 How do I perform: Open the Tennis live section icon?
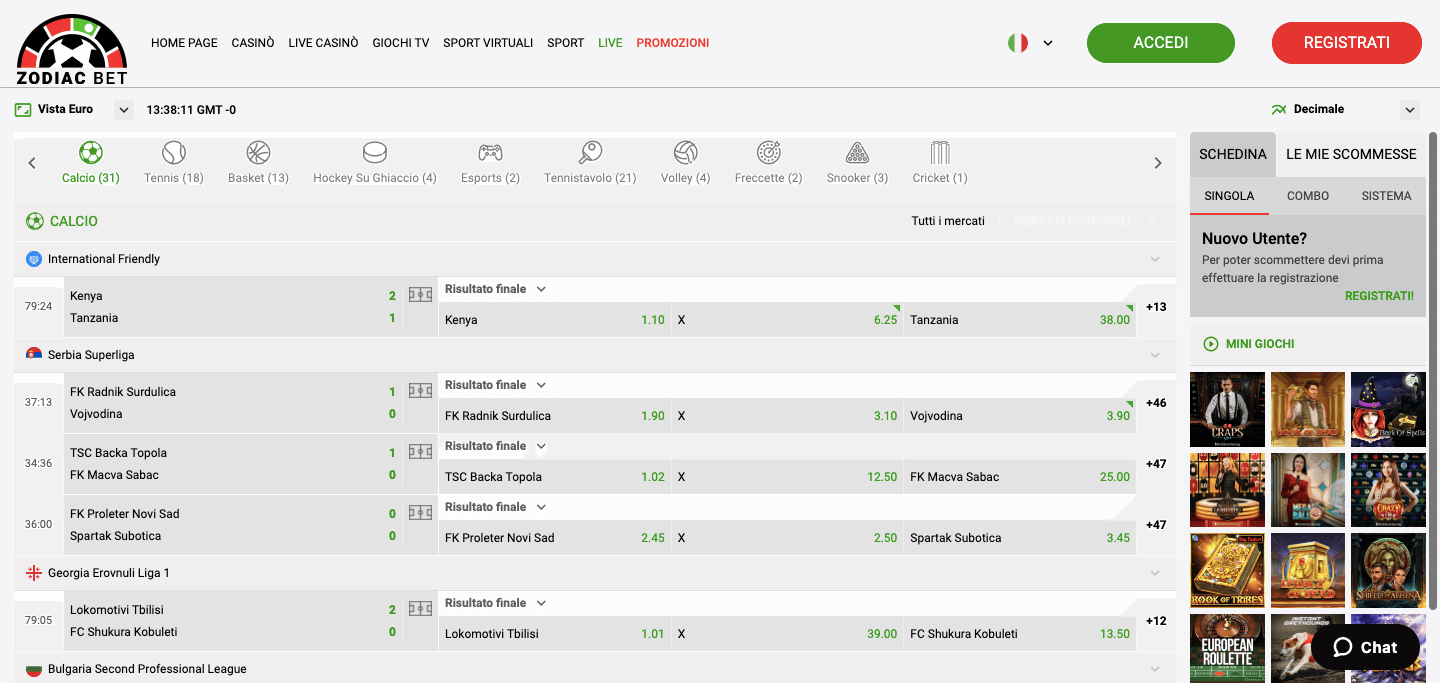click(172, 153)
